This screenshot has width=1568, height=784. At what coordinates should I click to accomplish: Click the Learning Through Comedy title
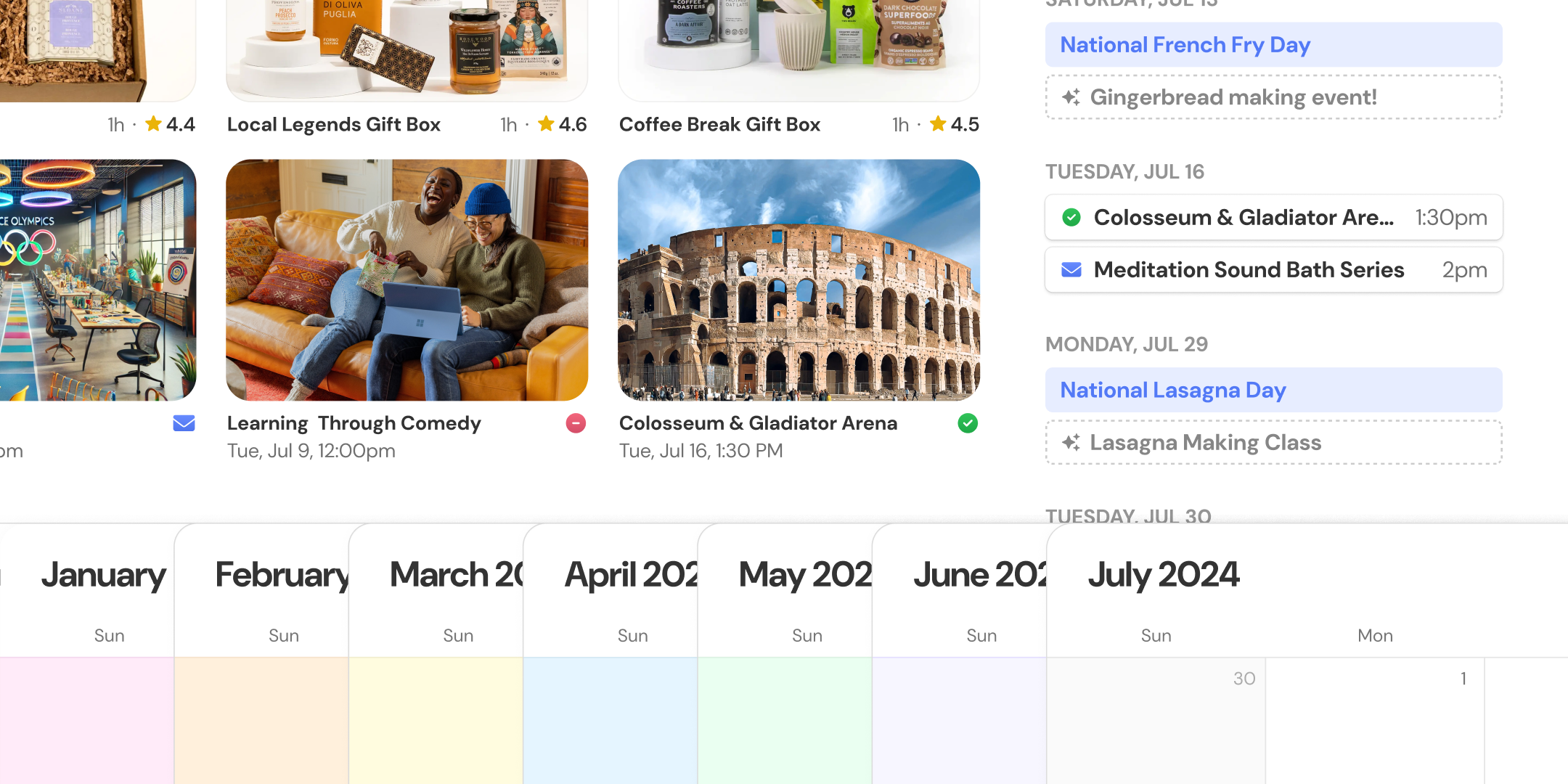pyautogui.click(x=354, y=423)
